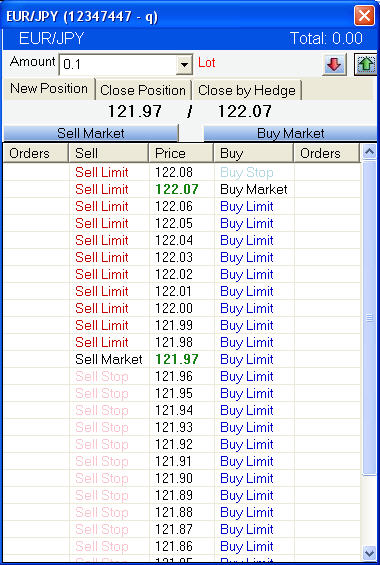Click Buy Stop at 122.08

247,172
